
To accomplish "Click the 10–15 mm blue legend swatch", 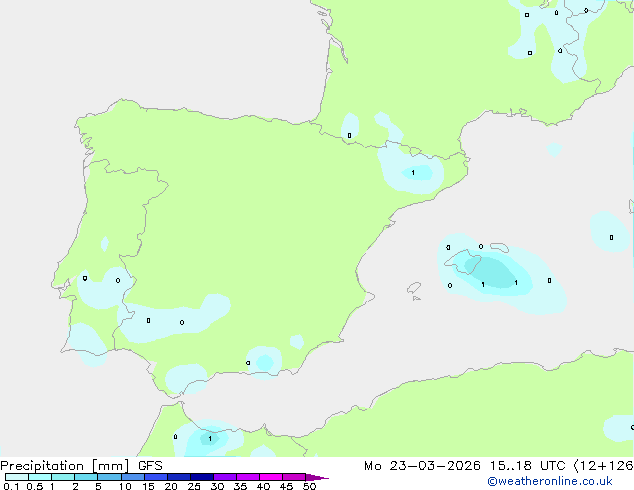I will pyautogui.click(x=133, y=477).
